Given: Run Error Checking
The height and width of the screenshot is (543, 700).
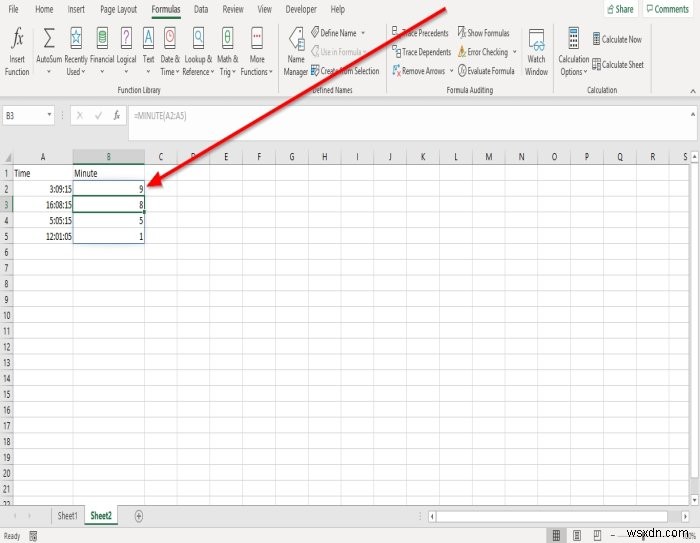Looking at the screenshot, I should pos(483,52).
